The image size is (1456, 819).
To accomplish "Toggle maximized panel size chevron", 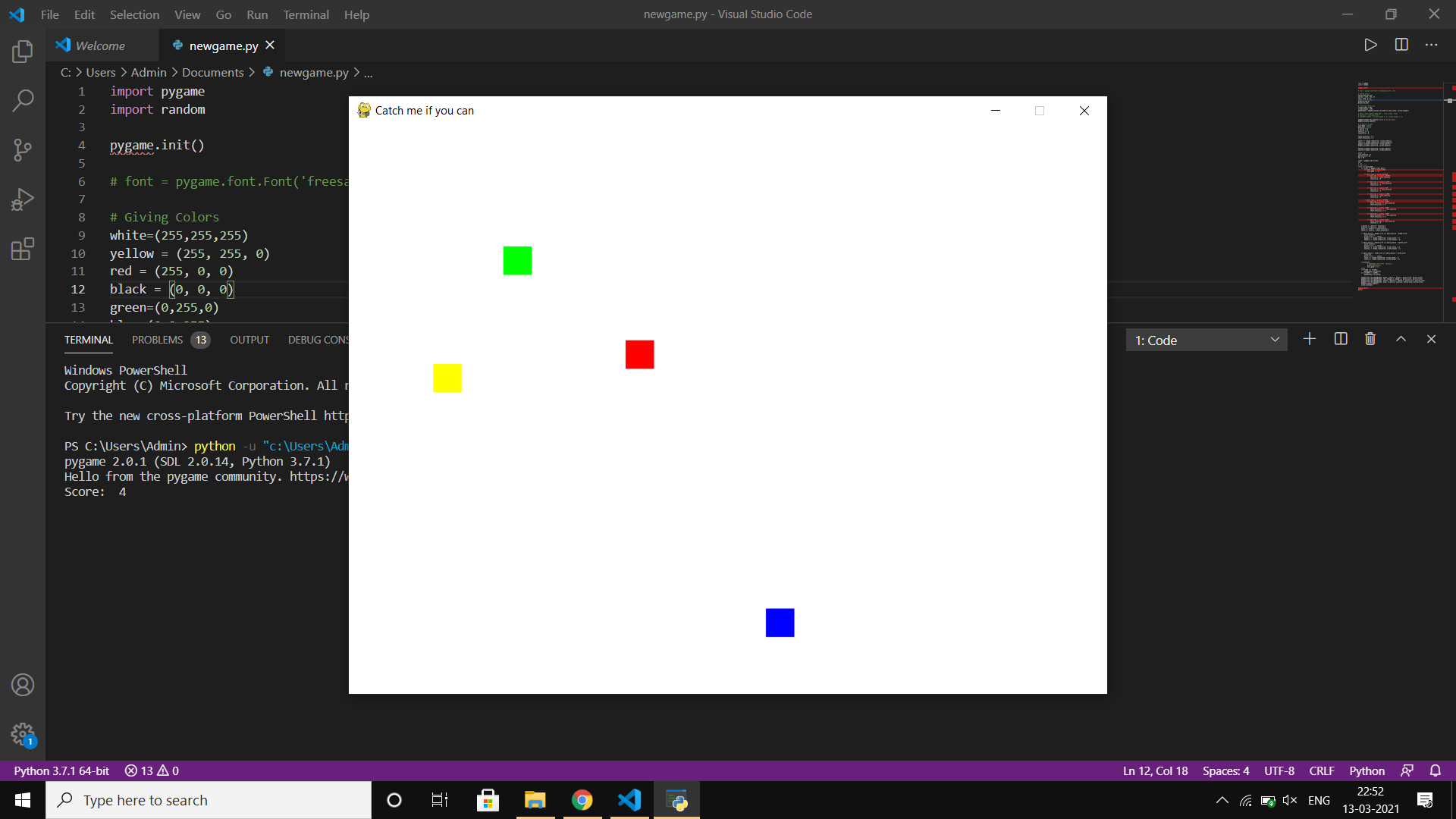I will point(1401,339).
